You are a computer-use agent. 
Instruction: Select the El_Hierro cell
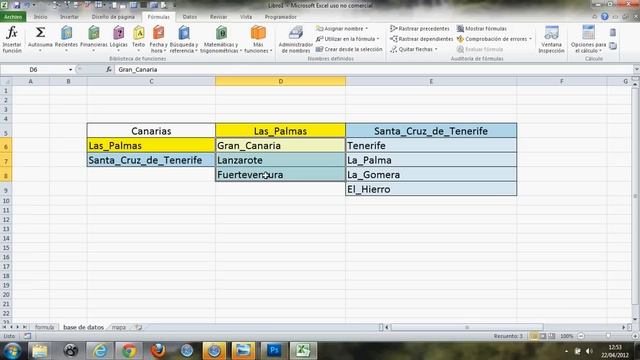click(x=431, y=189)
